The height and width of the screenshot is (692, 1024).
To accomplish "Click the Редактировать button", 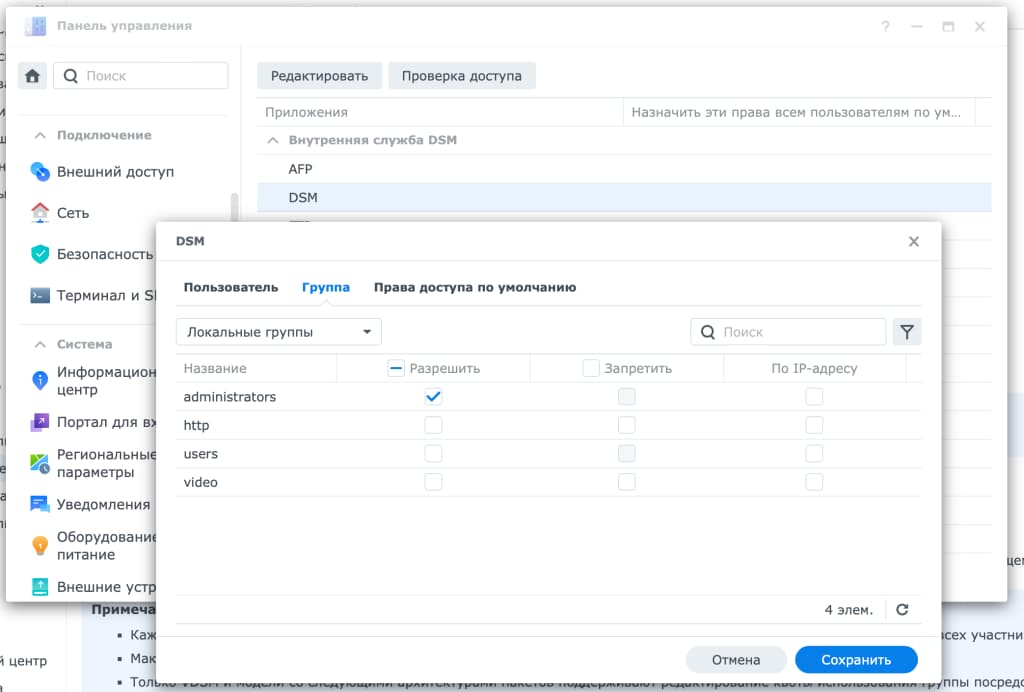I will tap(319, 76).
